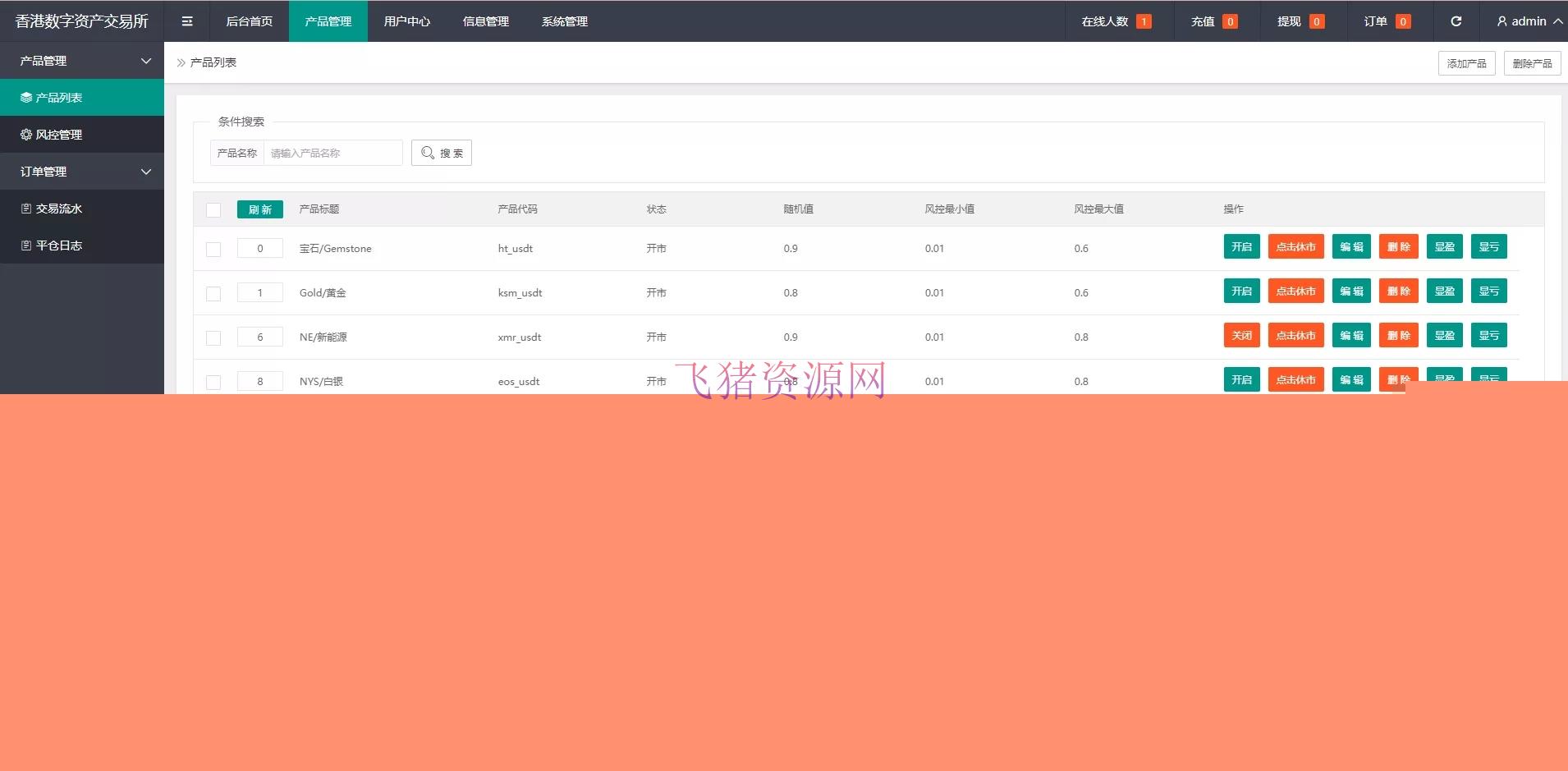Open the 系统管理 top menu

click(565, 21)
